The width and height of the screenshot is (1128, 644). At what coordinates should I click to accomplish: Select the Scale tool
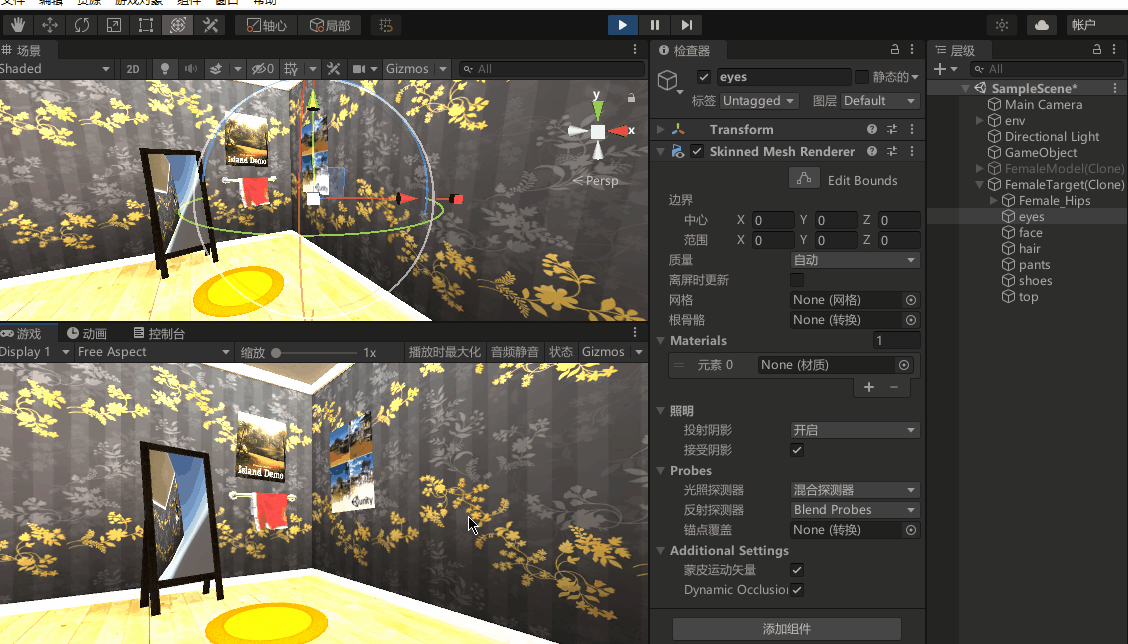[114, 24]
